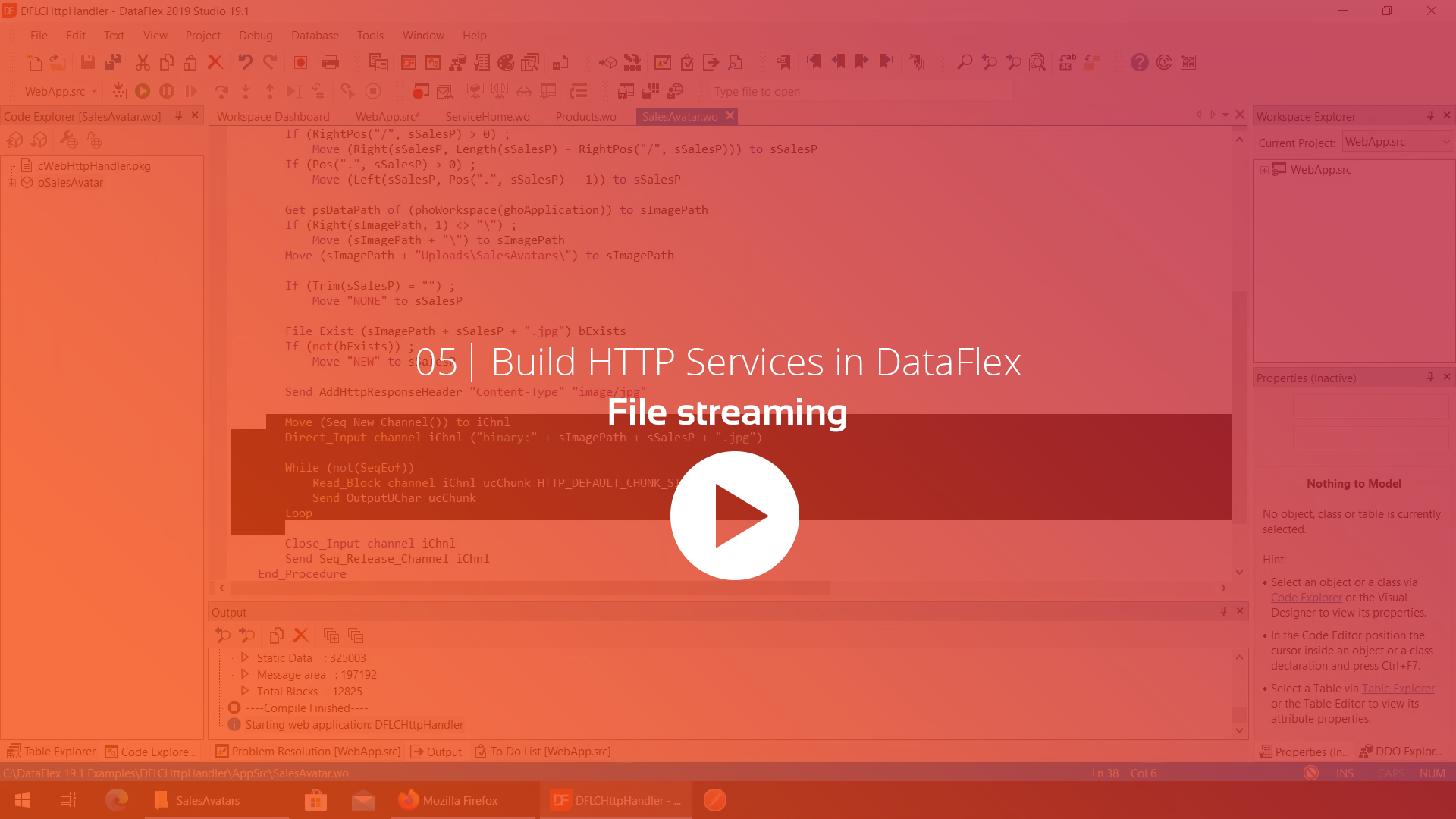Expand the WebApp.src node in Workspace Explorer
This screenshot has width=1456, height=819.
(1263, 170)
